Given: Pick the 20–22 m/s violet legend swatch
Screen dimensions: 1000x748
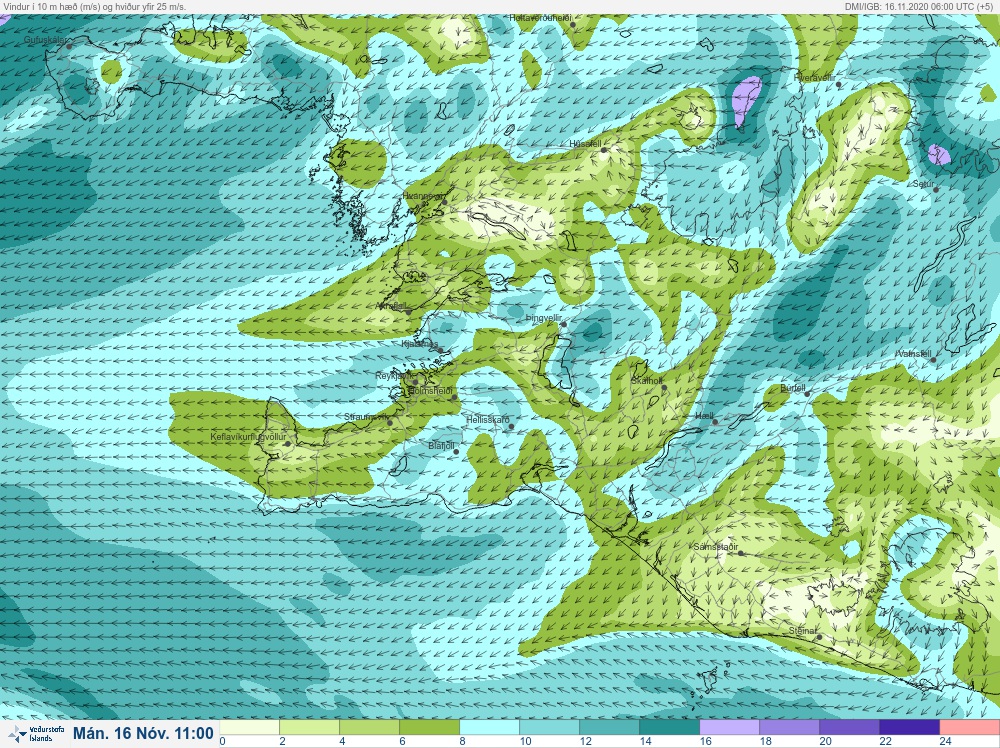Looking at the screenshot, I should pyautogui.click(x=849, y=728).
